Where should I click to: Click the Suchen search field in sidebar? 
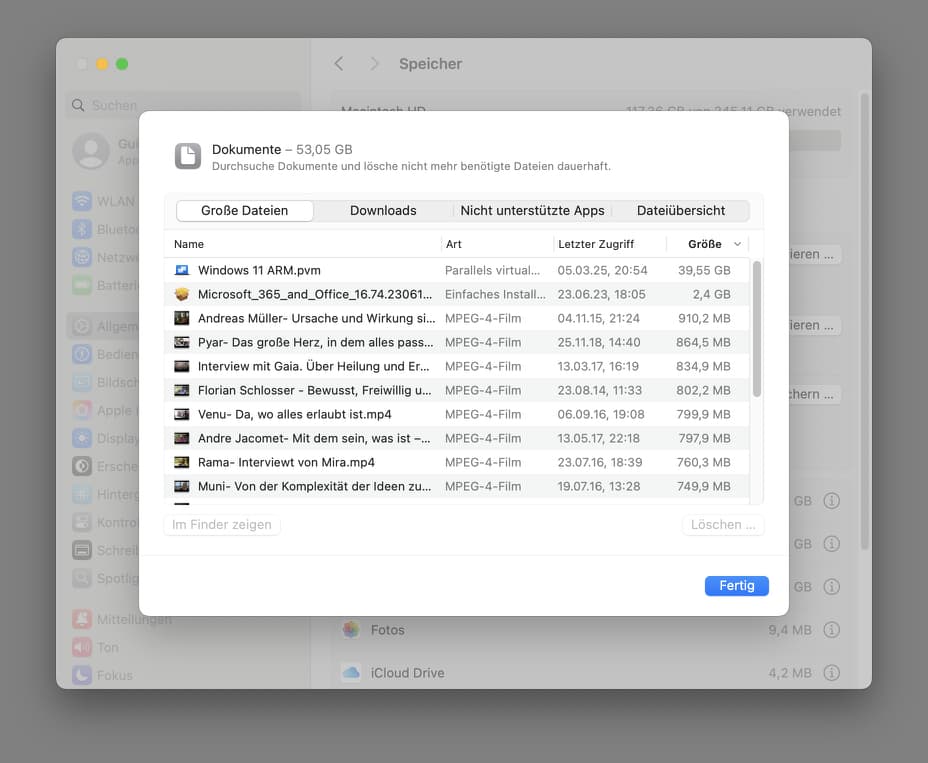pyautogui.click(x=183, y=105)
